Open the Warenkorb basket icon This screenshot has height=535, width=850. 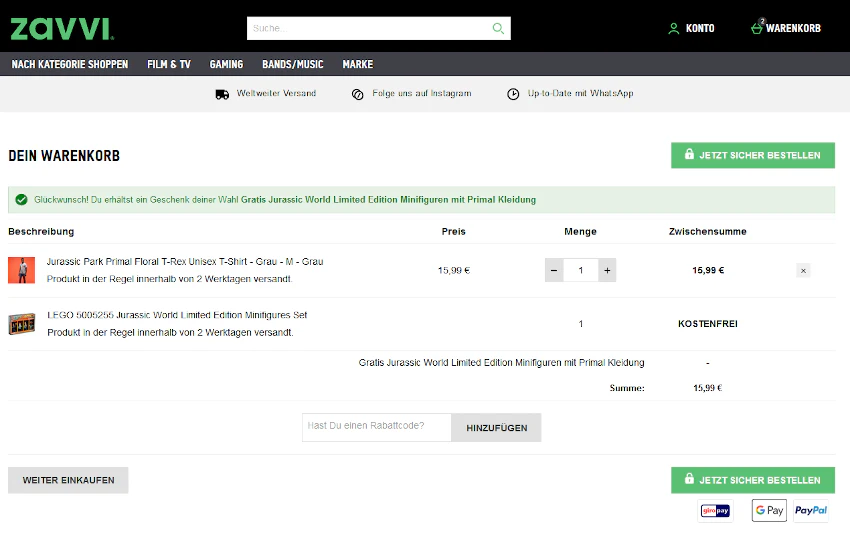pyautogui.click(x=757, y=27)
